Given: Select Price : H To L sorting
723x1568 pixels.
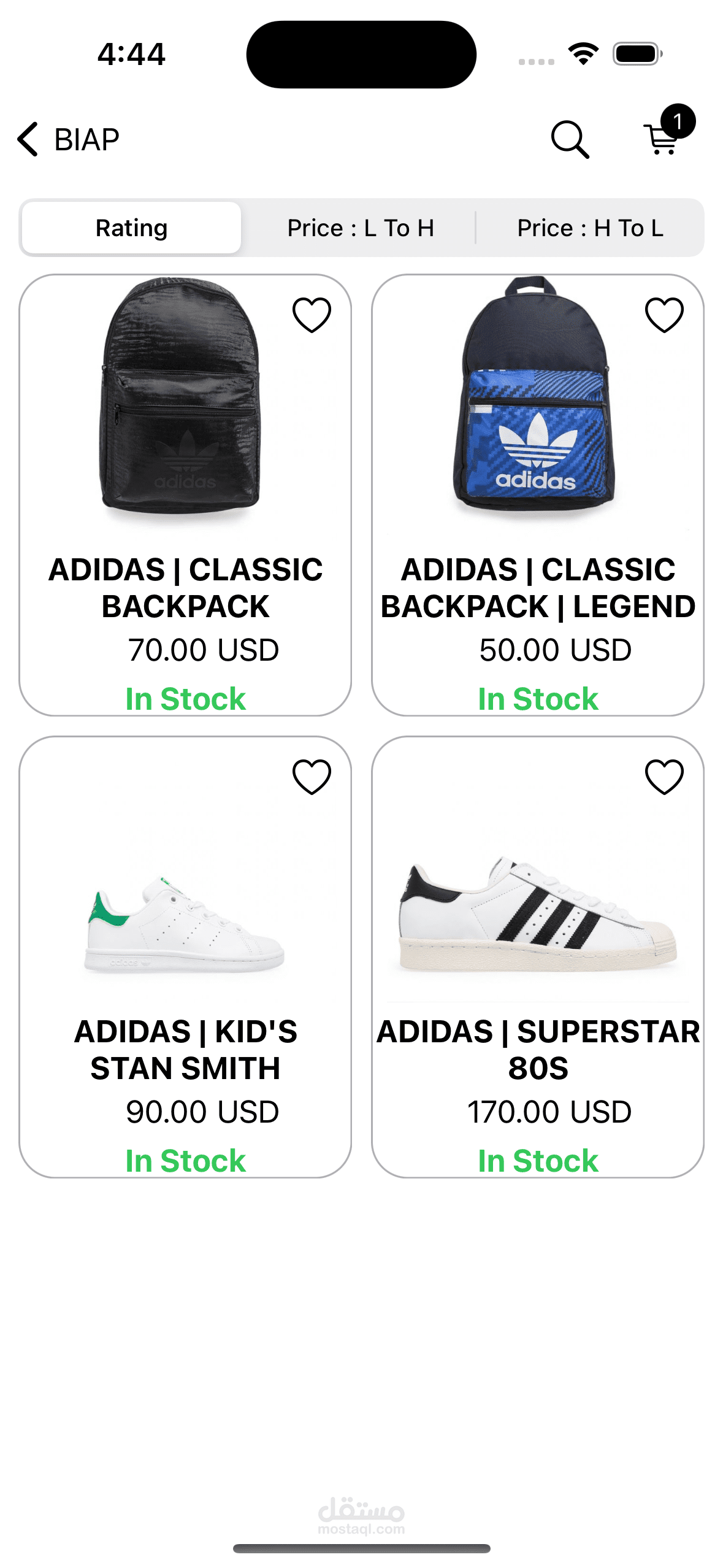Looking at the screenshot, I should click(x=590, y=228).
